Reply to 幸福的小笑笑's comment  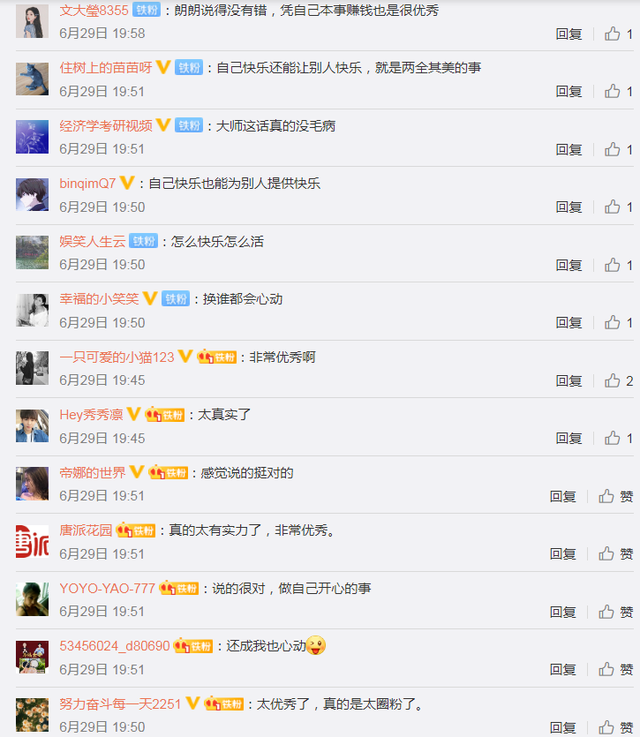click(569, 322)
